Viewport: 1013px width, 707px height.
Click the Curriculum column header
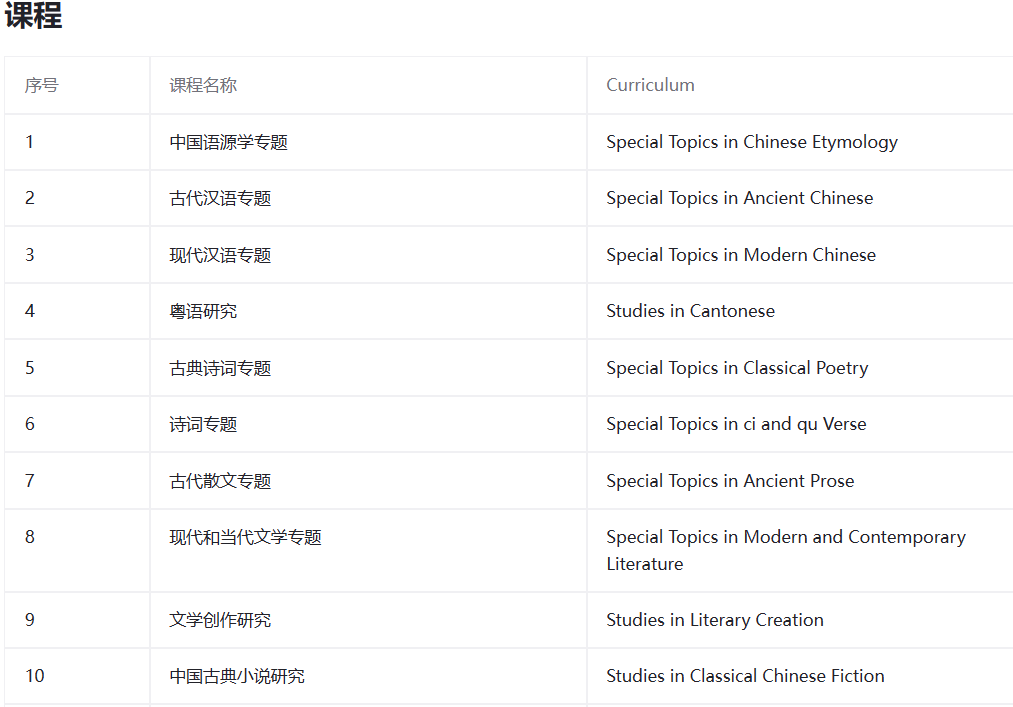pos(650,86)
